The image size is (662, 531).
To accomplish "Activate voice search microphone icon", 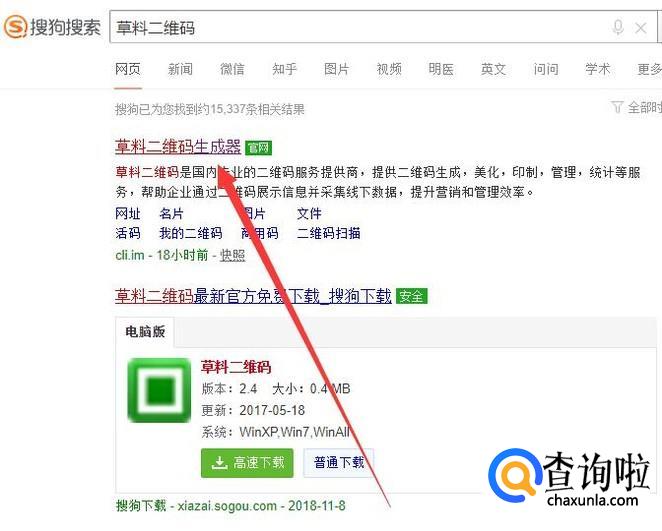I will coord(618,27).
